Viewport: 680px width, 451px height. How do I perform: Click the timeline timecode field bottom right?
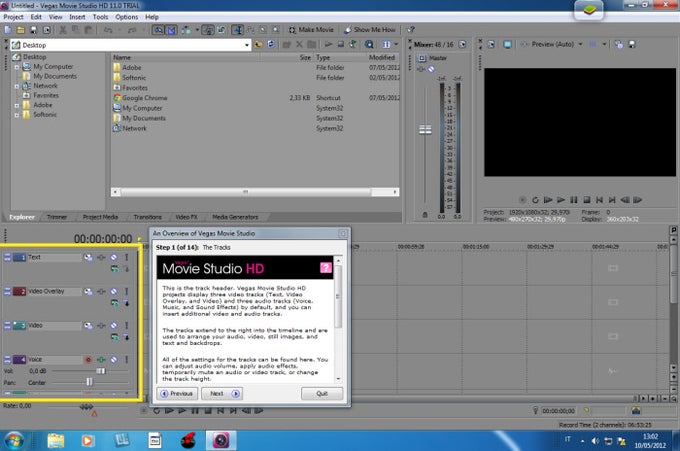(x=559, y=411)
